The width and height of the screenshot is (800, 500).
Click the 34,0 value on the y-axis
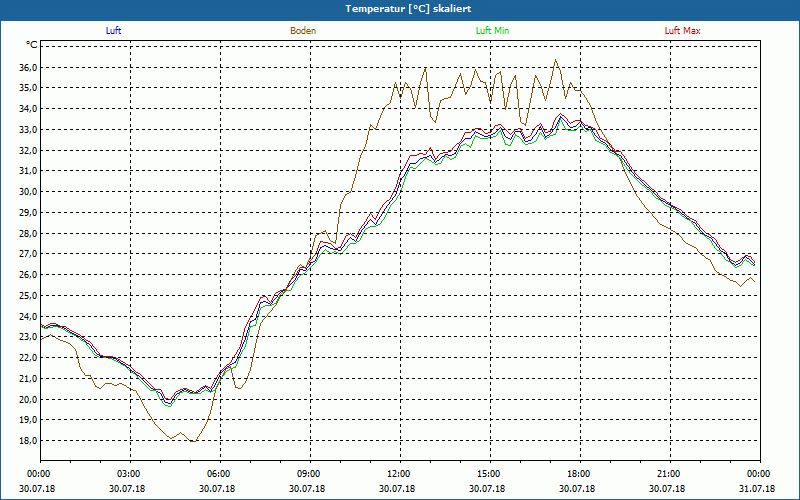[x=29, y=109]
